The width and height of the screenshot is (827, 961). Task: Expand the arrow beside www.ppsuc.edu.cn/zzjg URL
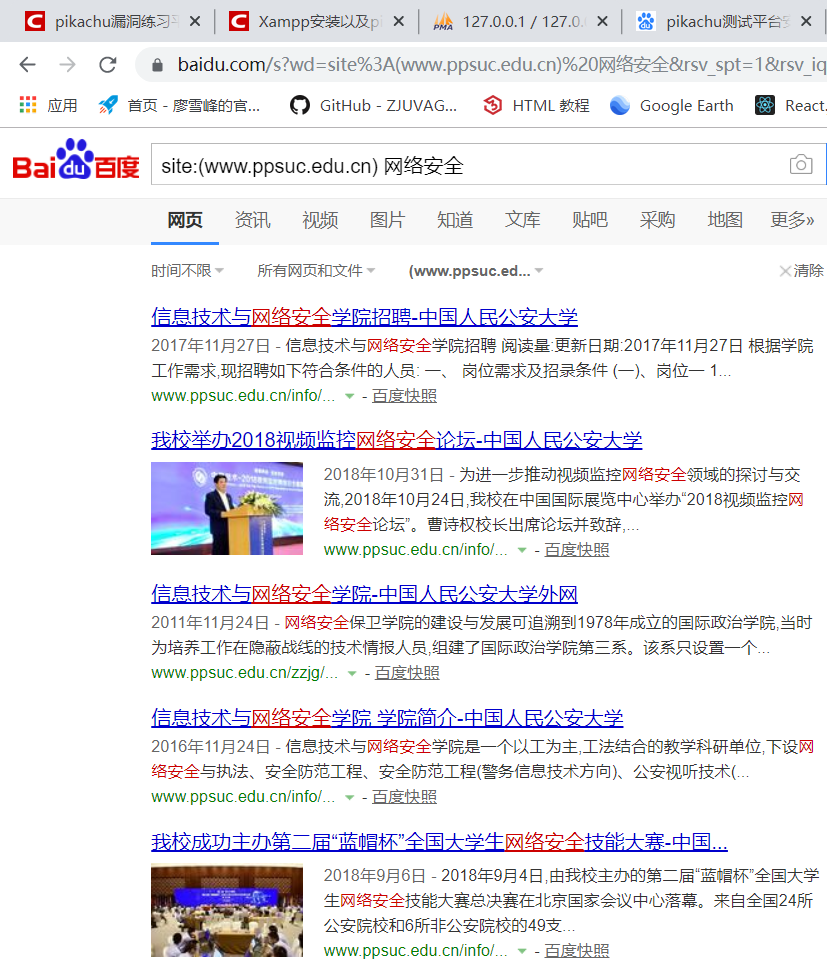click(352, 674)
